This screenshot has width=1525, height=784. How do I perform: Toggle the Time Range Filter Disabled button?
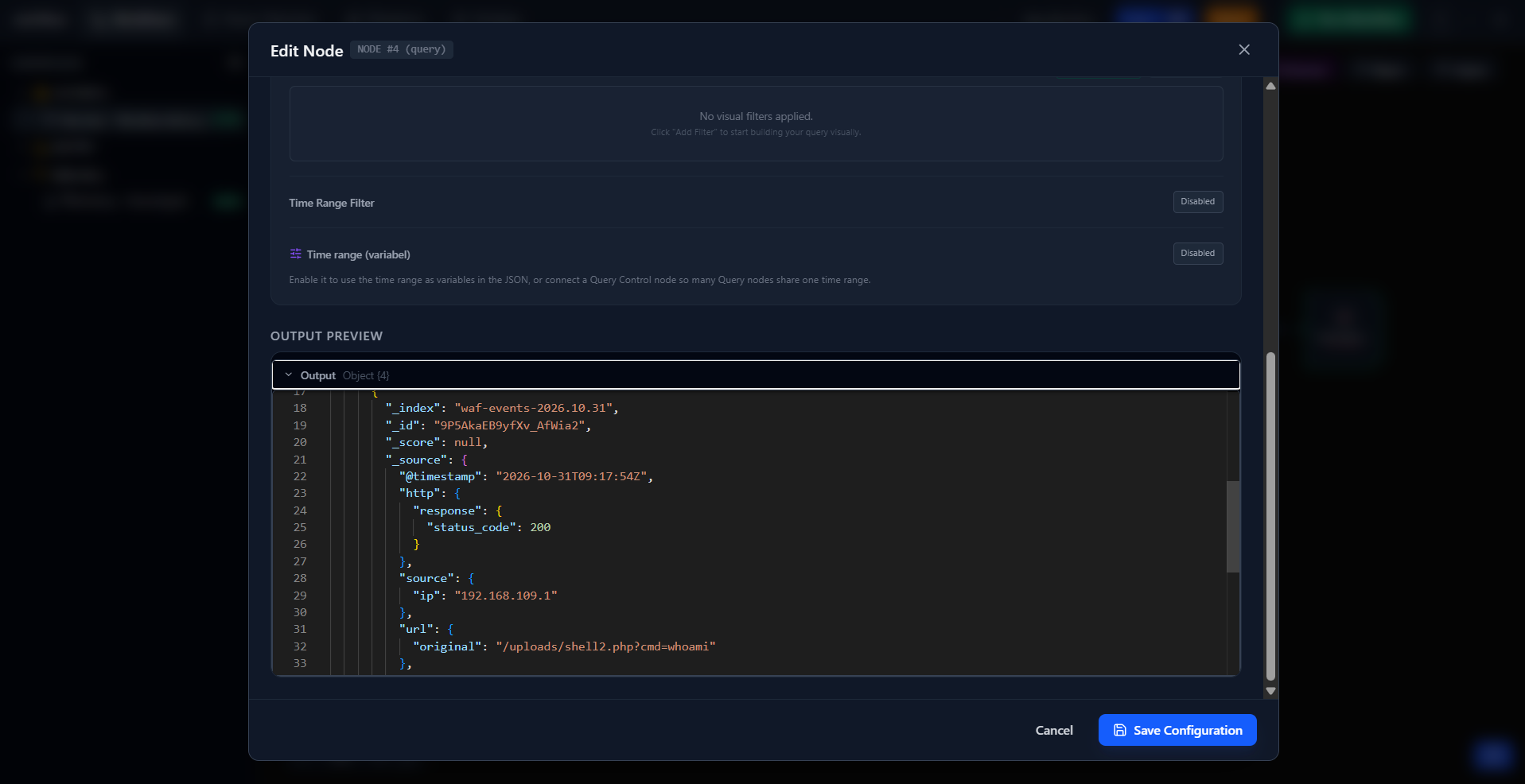tap(1197, 202)
